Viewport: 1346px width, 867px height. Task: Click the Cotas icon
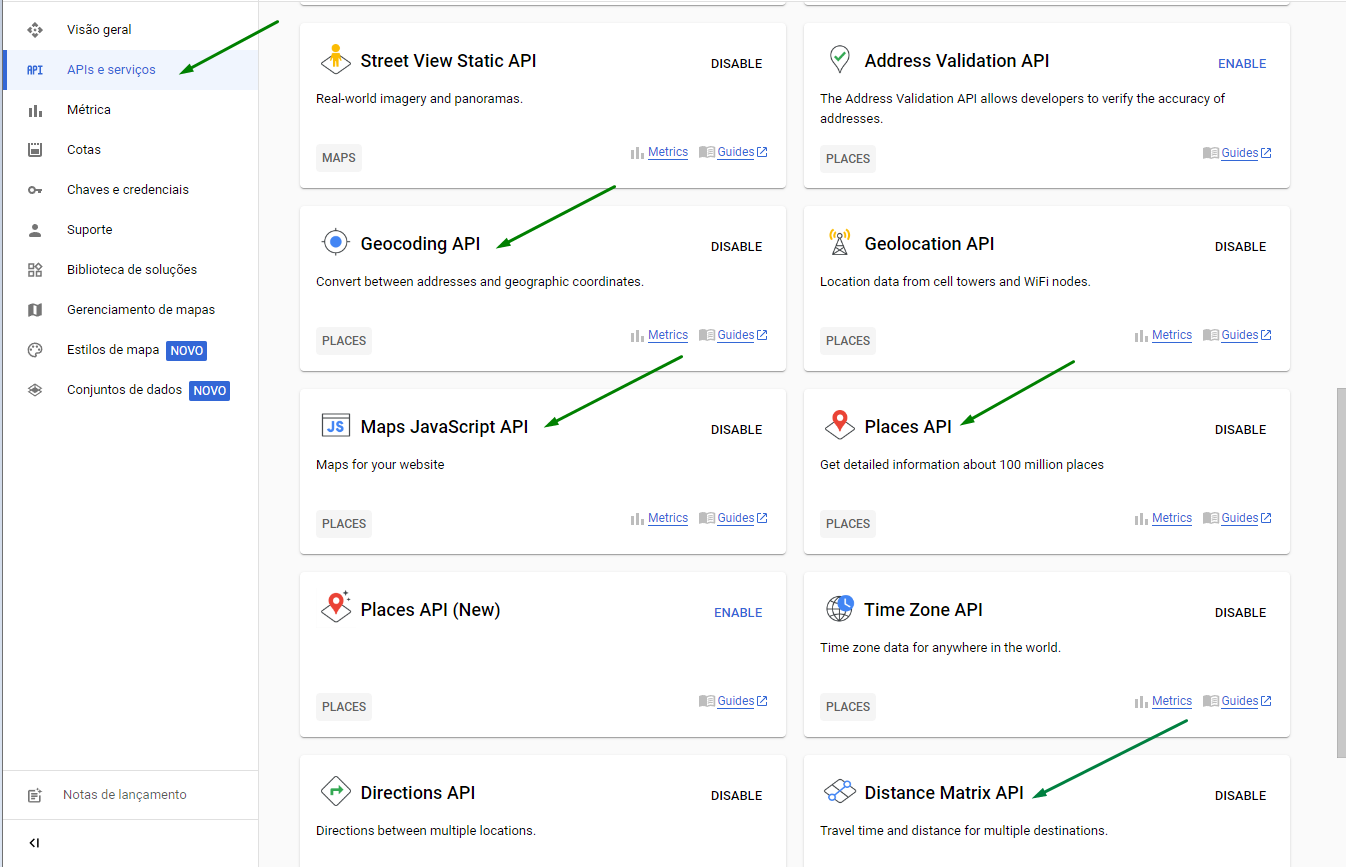click(35, 150)
